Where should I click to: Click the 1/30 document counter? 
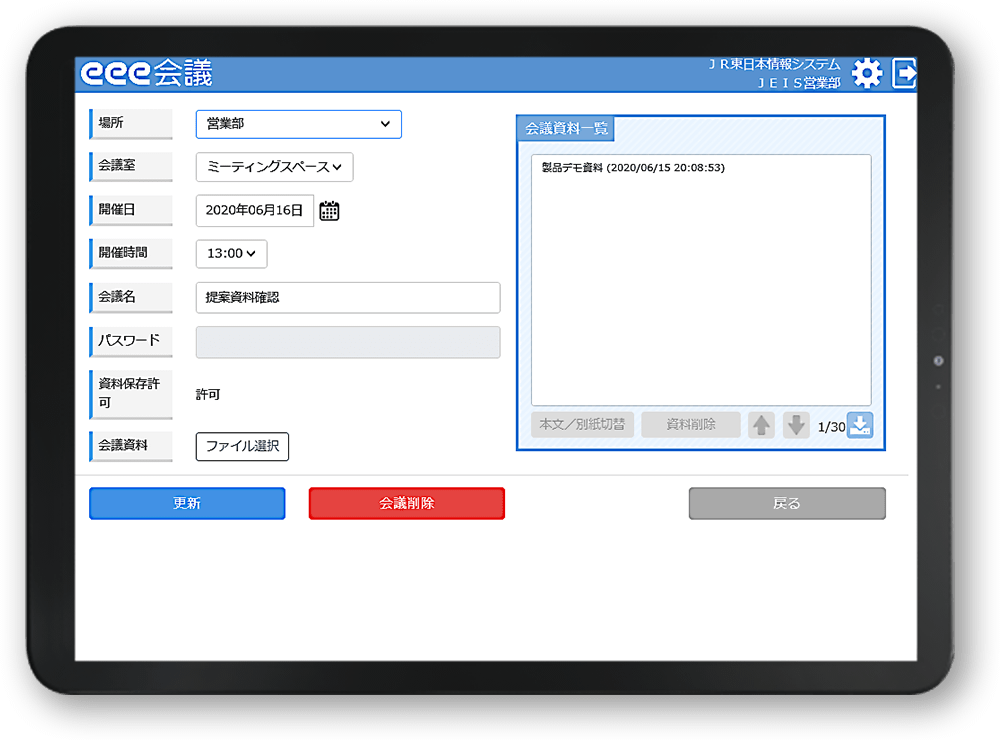[831, 427]
